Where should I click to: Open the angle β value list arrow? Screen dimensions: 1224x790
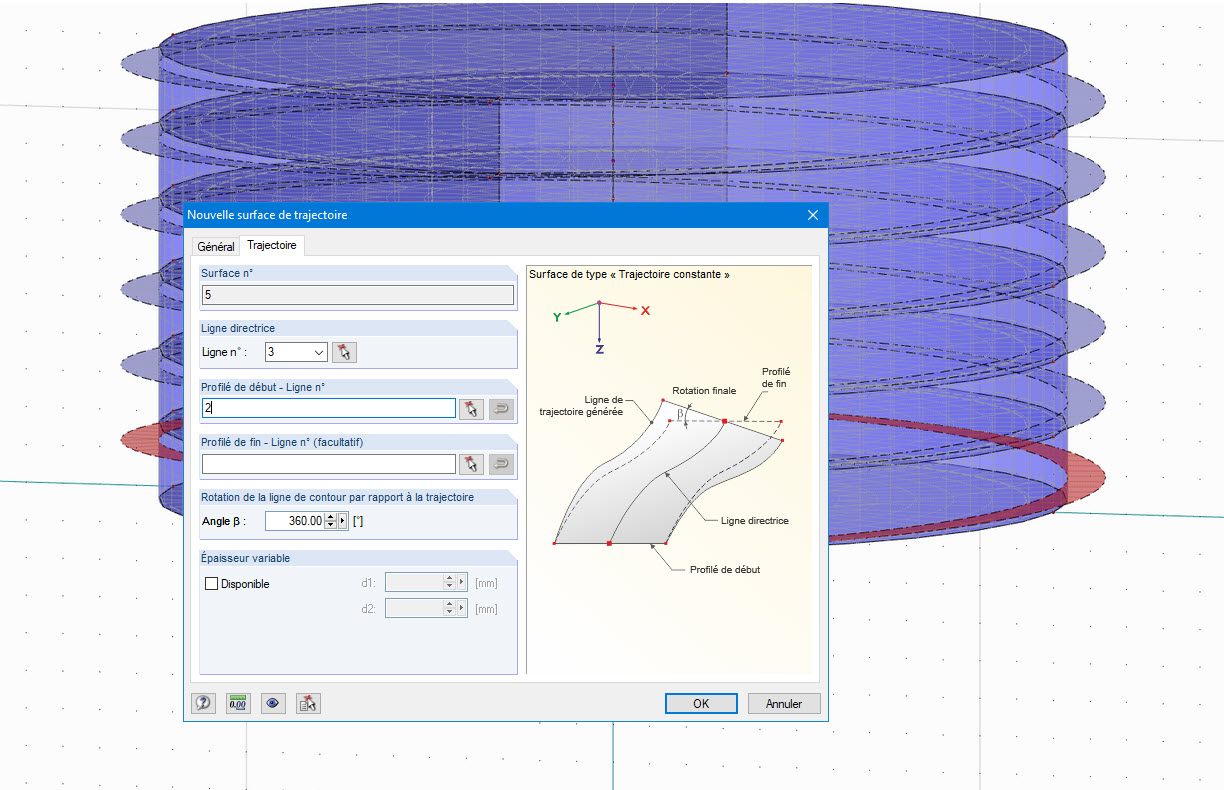click(343, 520)
